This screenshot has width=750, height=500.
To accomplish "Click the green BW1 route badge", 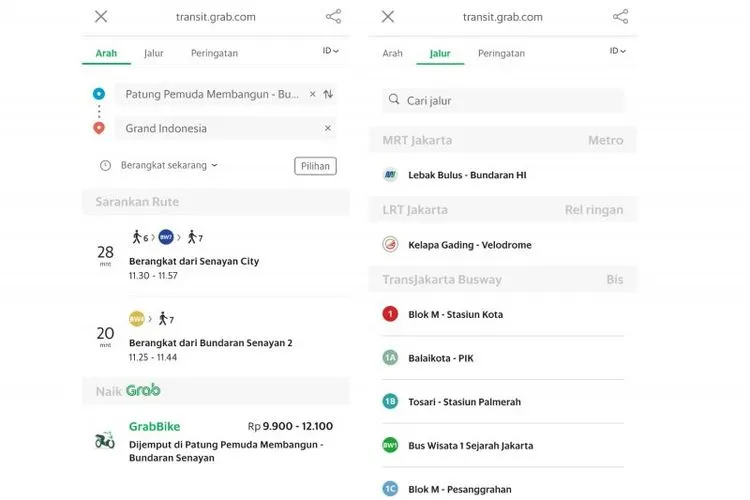I will point(390,445).
